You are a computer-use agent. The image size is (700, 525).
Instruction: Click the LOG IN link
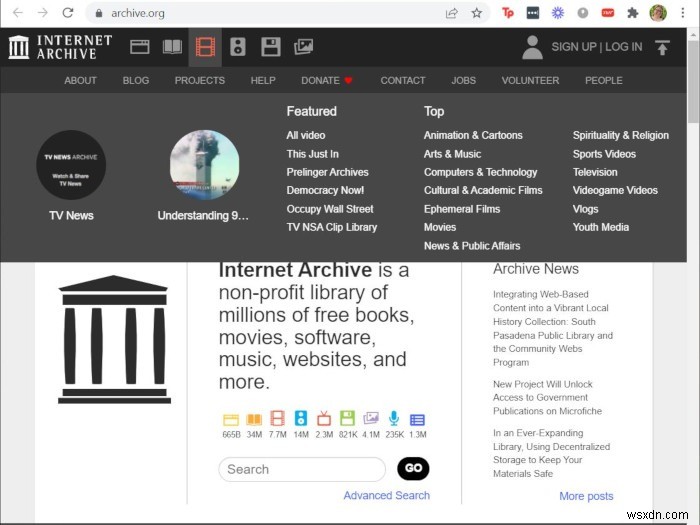pyautogui.click(x=624, y=47)
